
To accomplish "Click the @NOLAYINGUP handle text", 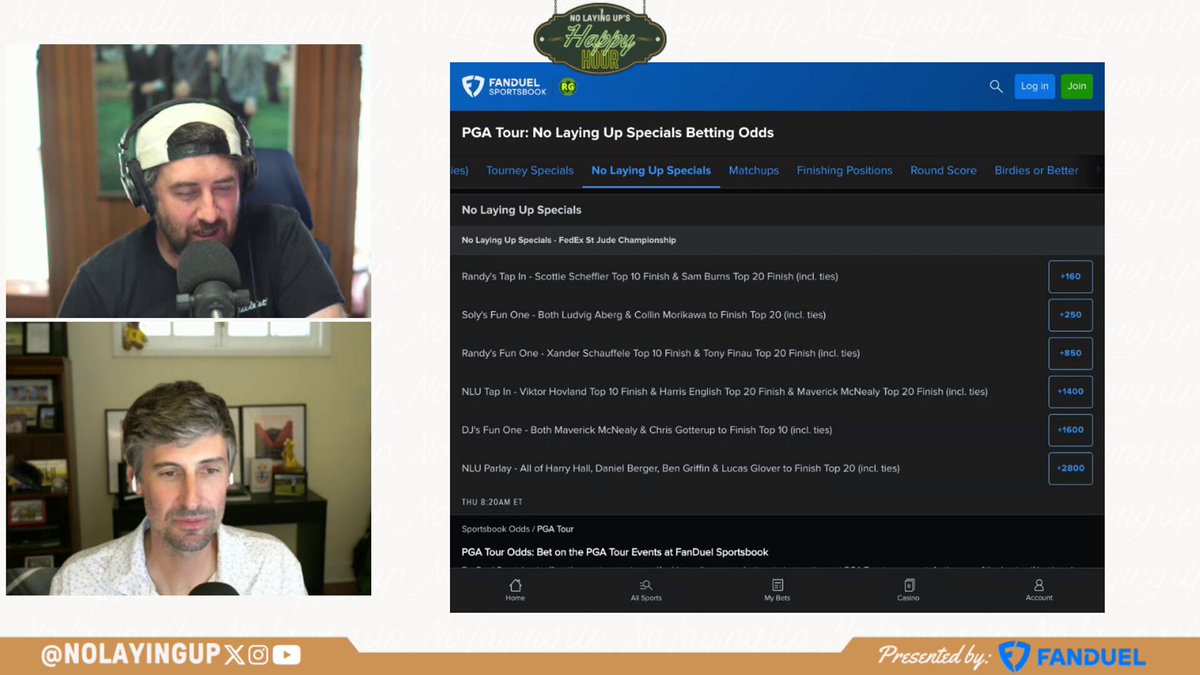I will tap(130, 655).
